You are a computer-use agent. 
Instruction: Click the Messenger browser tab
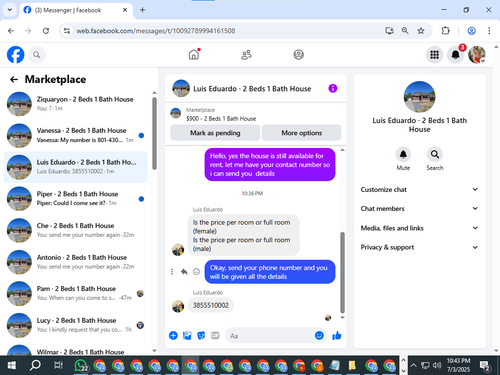(x=76, y=10)
